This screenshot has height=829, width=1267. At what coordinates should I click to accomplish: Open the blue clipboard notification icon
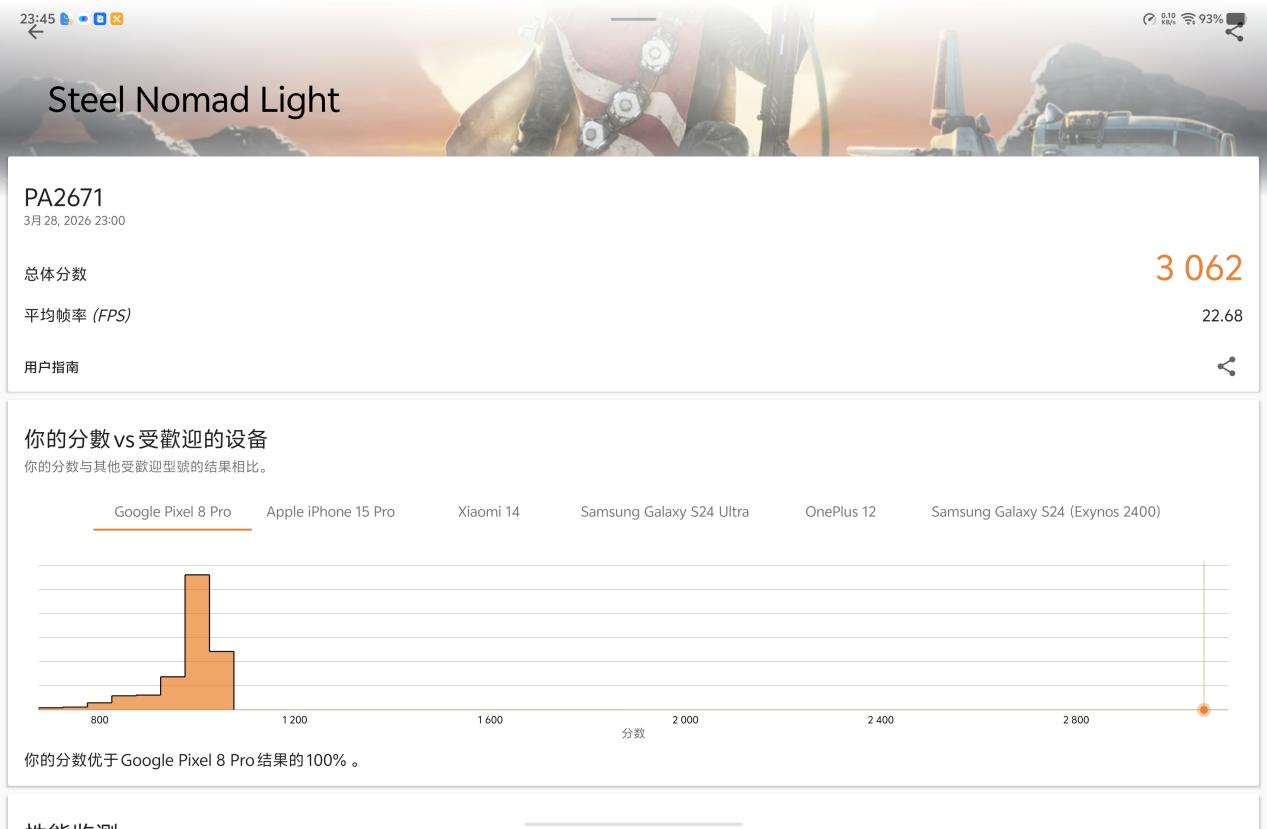tap(99, 18)
